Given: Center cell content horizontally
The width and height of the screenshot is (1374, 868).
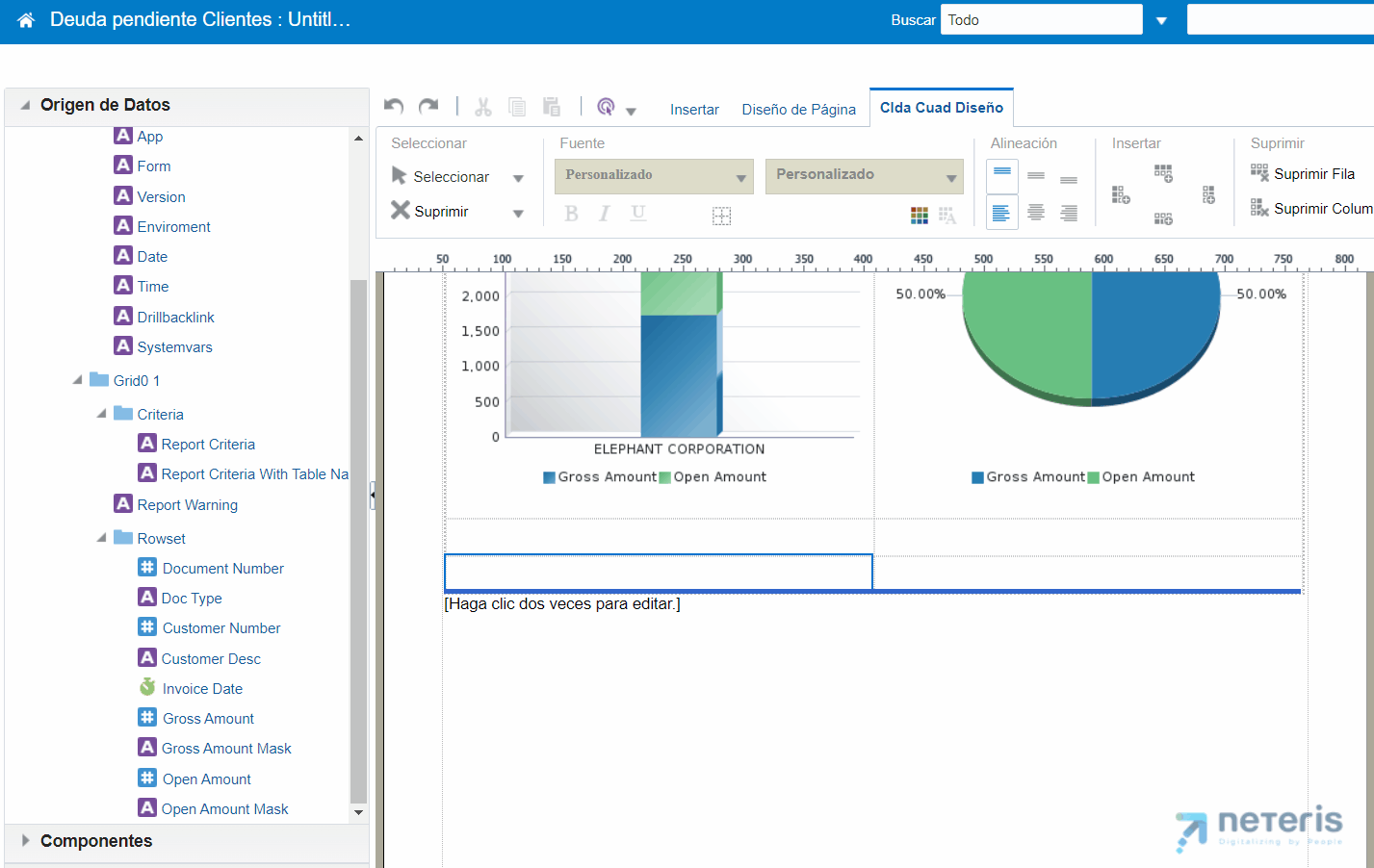Looking at the screenshot, I should pyautogui.click(x=1036, y=213).
